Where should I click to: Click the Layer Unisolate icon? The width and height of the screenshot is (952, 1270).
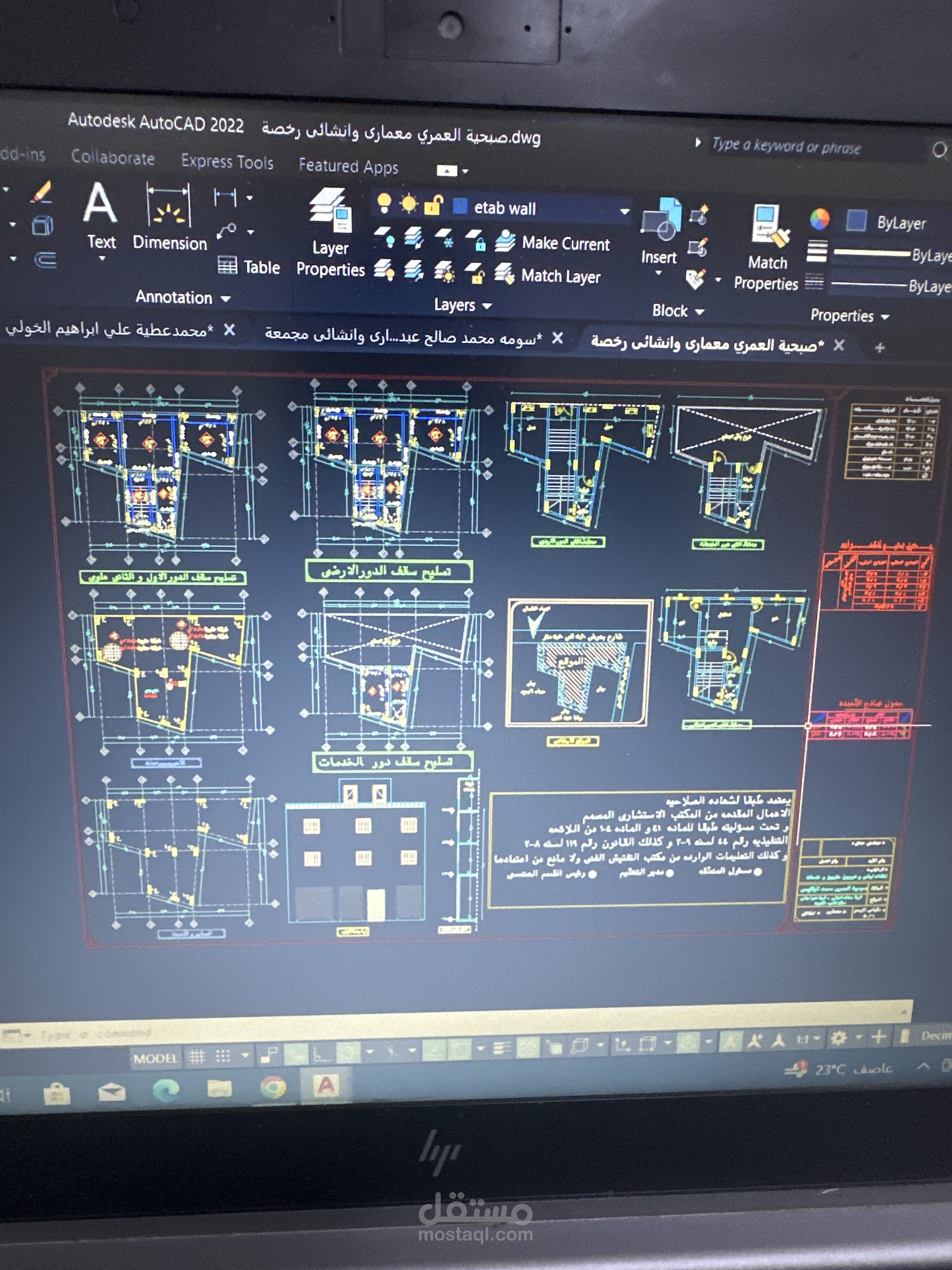point(413,271)
